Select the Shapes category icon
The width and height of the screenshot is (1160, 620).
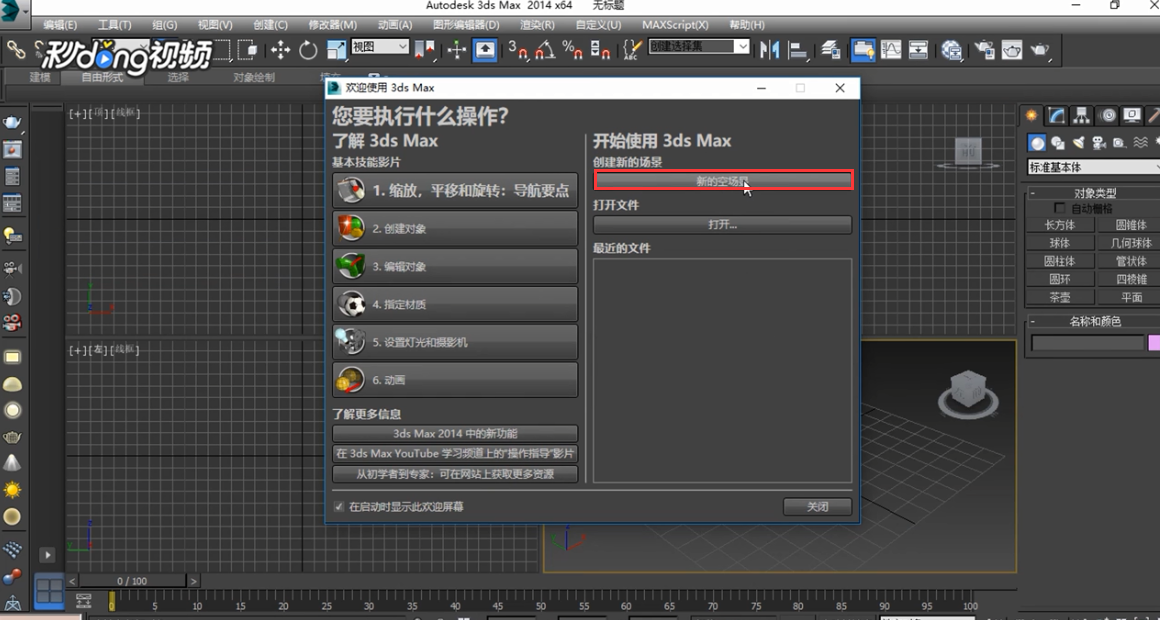[1058, 143]
